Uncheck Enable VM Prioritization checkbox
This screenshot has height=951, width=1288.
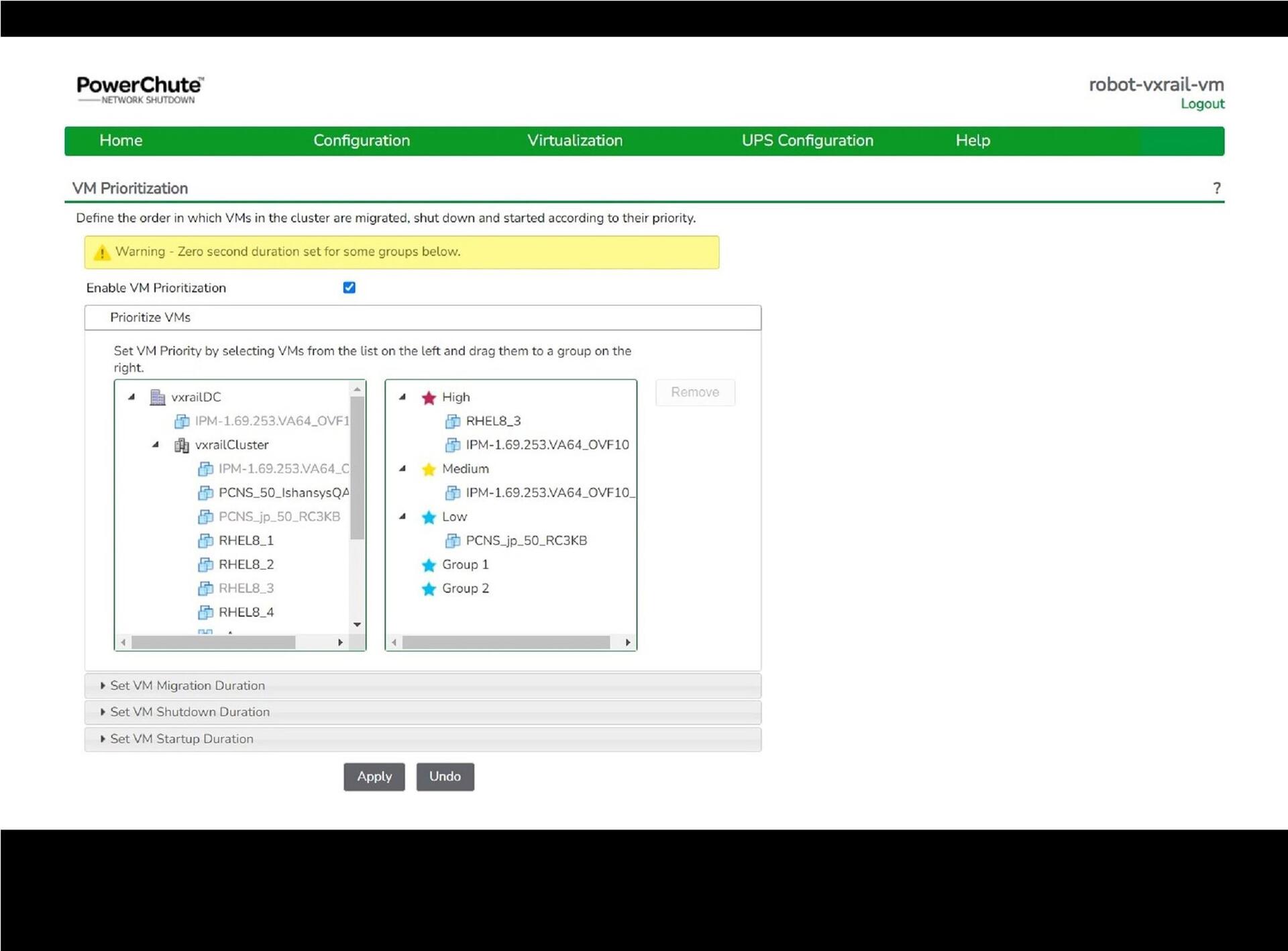coord(349,288)
